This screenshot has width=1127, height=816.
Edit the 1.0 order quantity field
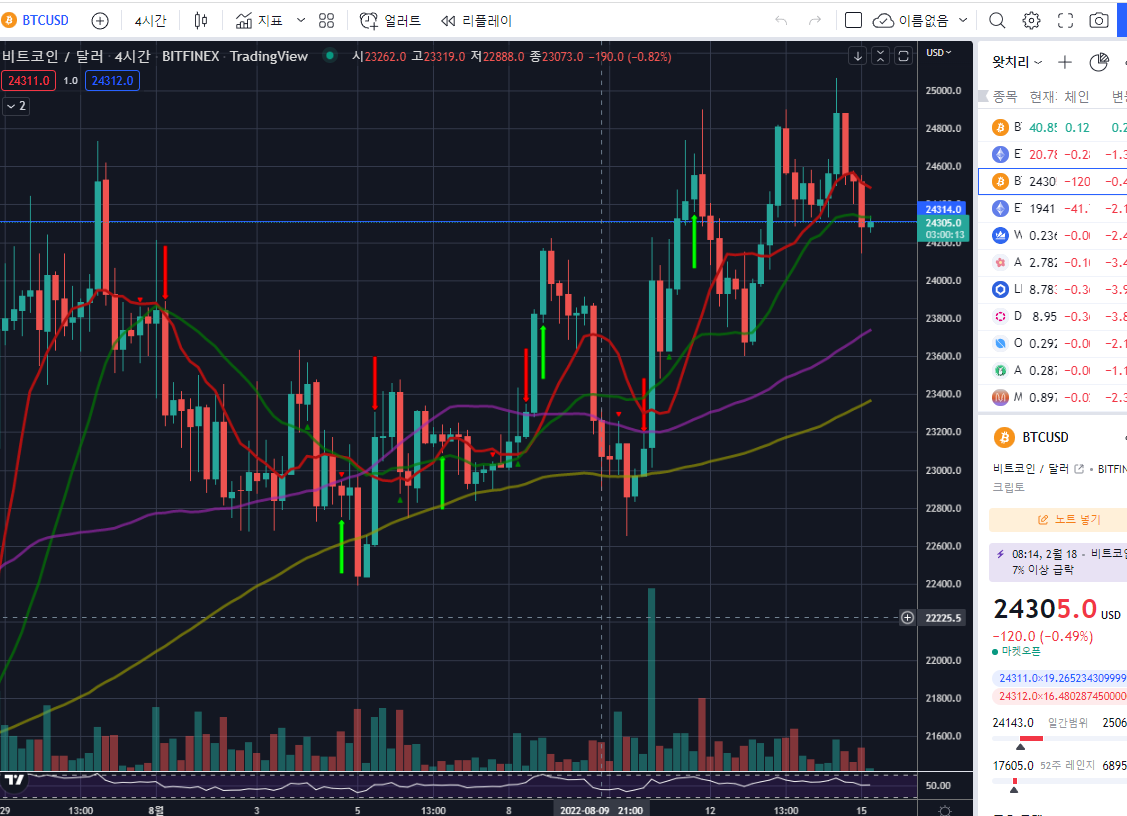[70, 81]
